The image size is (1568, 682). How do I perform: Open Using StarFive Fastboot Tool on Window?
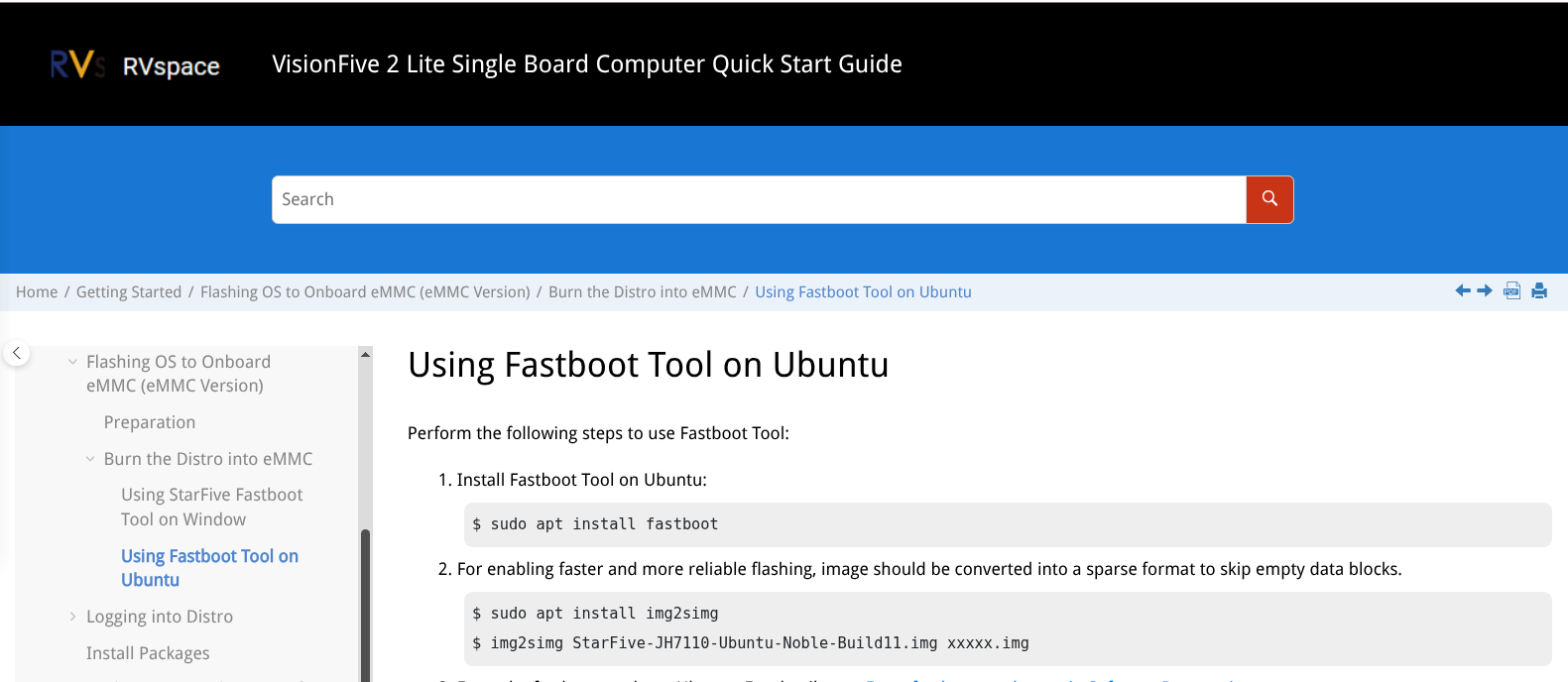click(211, 507)
